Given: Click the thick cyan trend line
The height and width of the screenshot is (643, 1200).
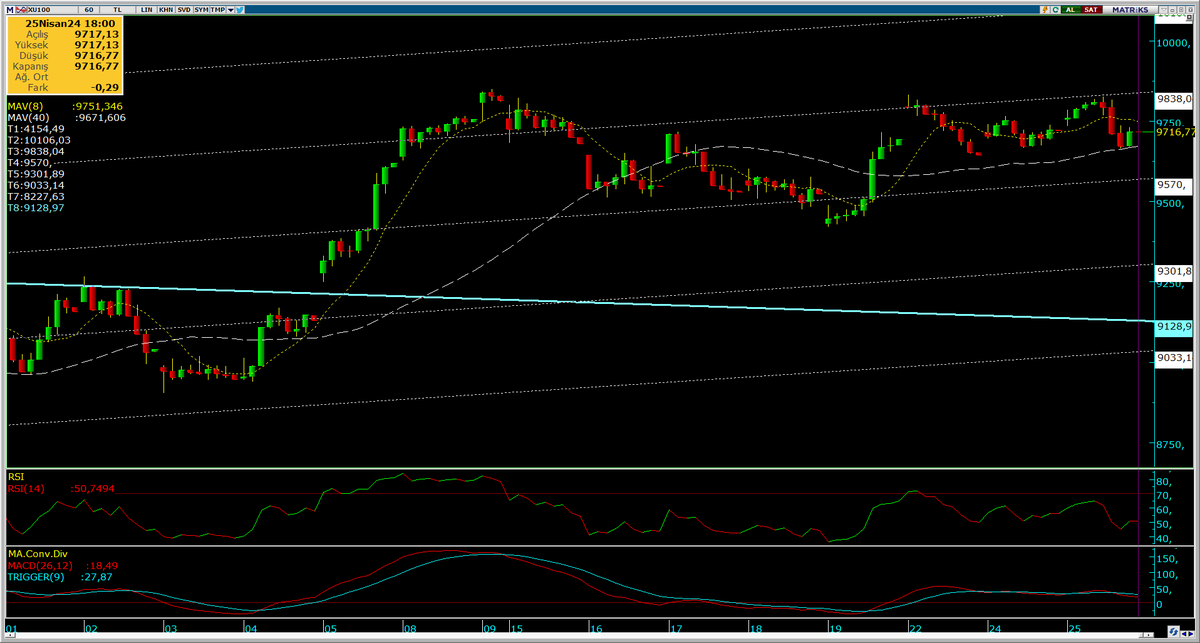Looking at the screenshot, I should pyautogui.click(x=580, y=302).
